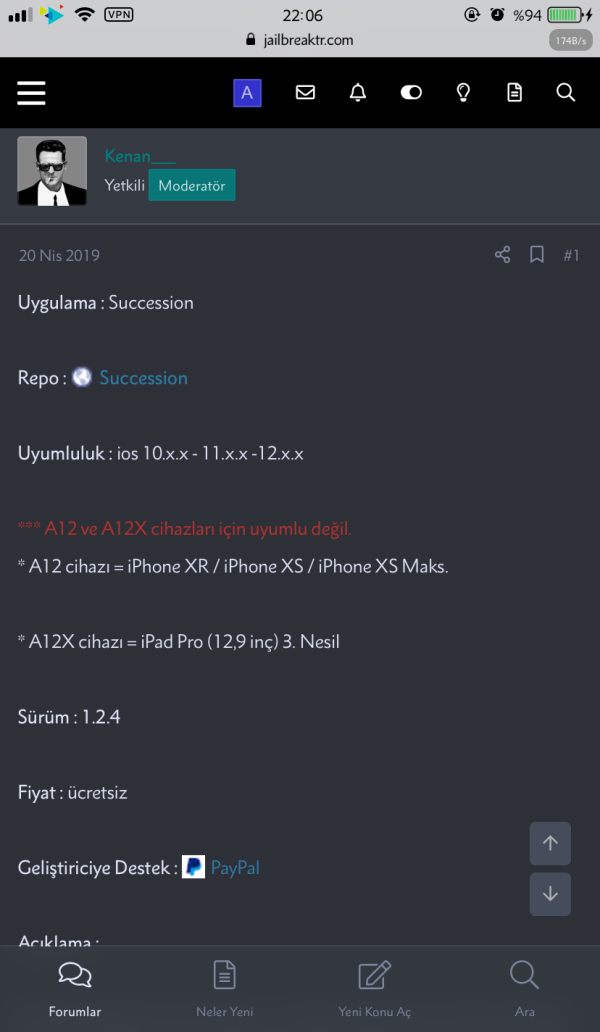Image resolution: width=600 pixels, height=1032 pixels.
Task: Open the user account 'A' avatar menu
Action: click(247, 93)
